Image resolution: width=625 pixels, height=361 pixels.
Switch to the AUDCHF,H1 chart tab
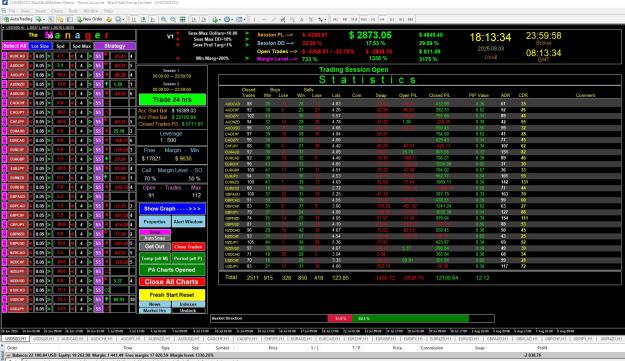tap(101, 339)
